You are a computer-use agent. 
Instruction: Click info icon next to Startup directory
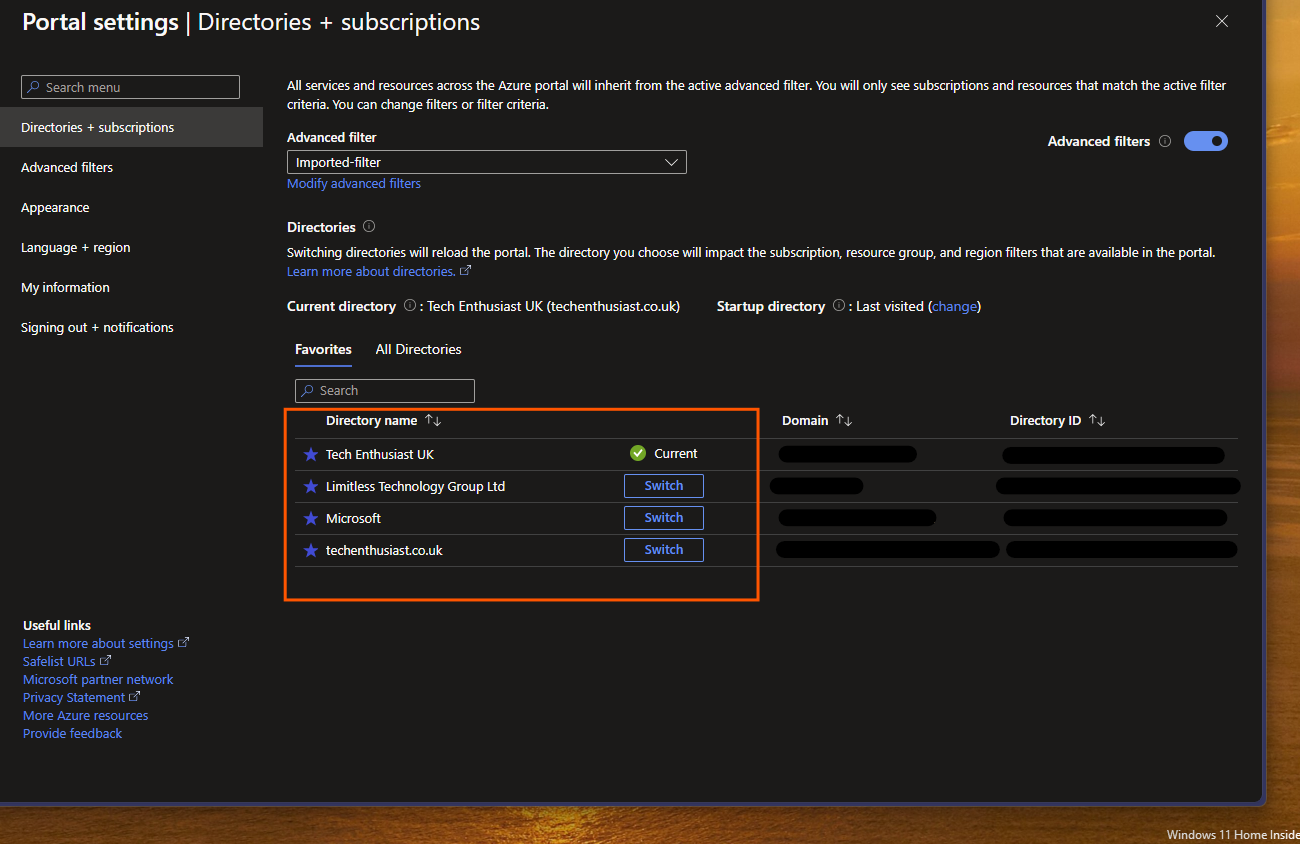pos(838,306)
